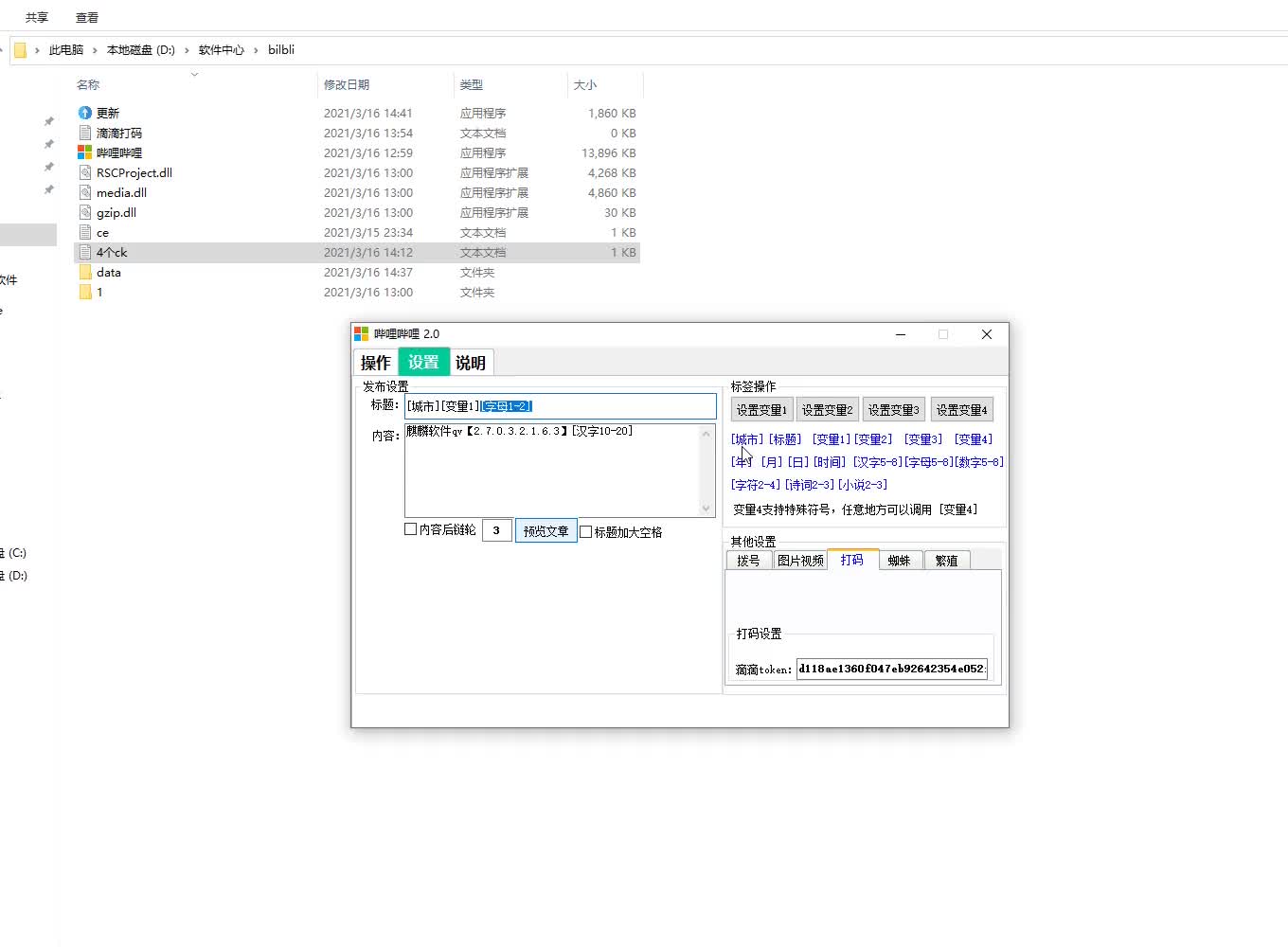Expand the address bar chevron before 此电脑
The height and width of the screenshot is (947, 1288).
tap(37, 50)
